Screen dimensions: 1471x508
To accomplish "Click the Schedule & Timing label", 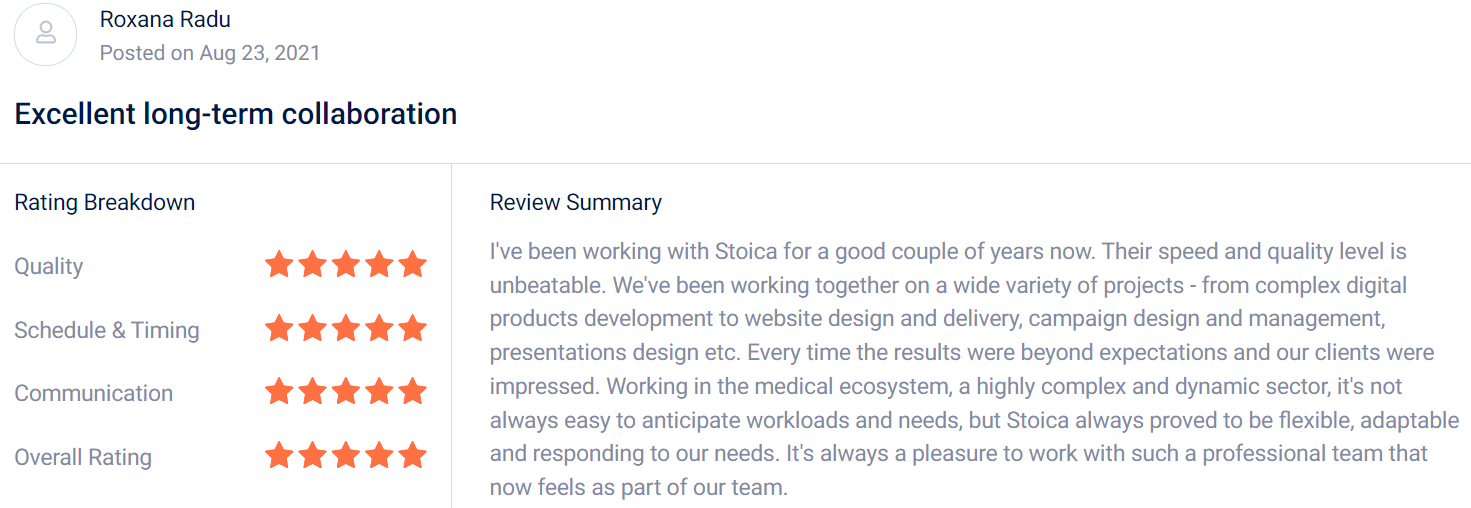I will [x=107, y=330].
